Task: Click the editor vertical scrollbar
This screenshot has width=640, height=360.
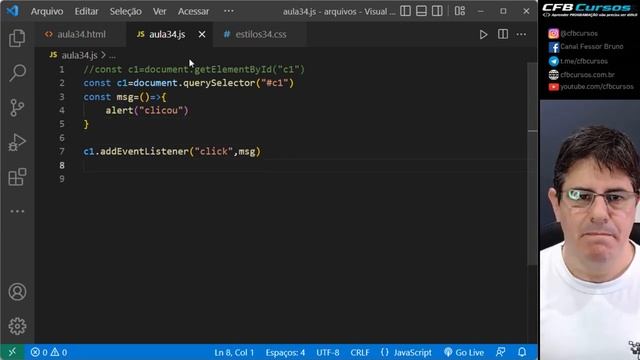Action: click(x=532, y=163)
